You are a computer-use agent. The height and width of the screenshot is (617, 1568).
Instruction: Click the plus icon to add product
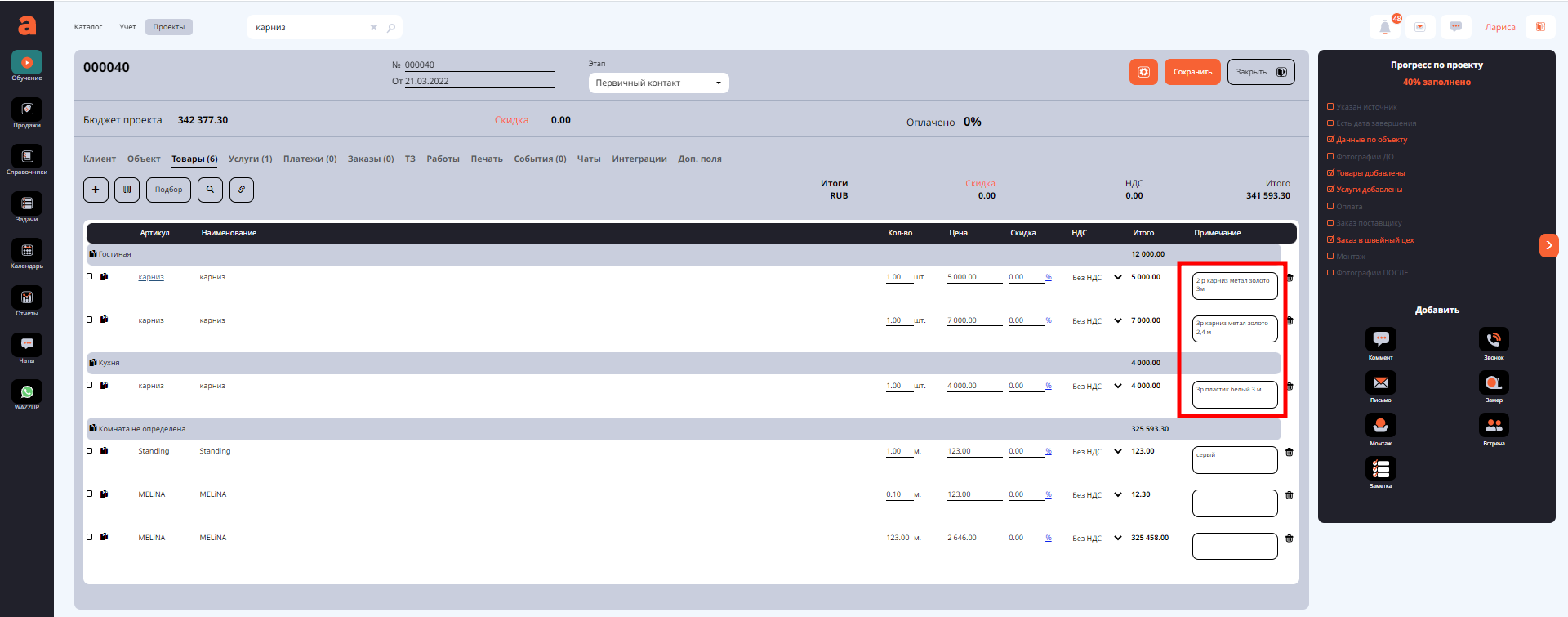coord(96,190)
